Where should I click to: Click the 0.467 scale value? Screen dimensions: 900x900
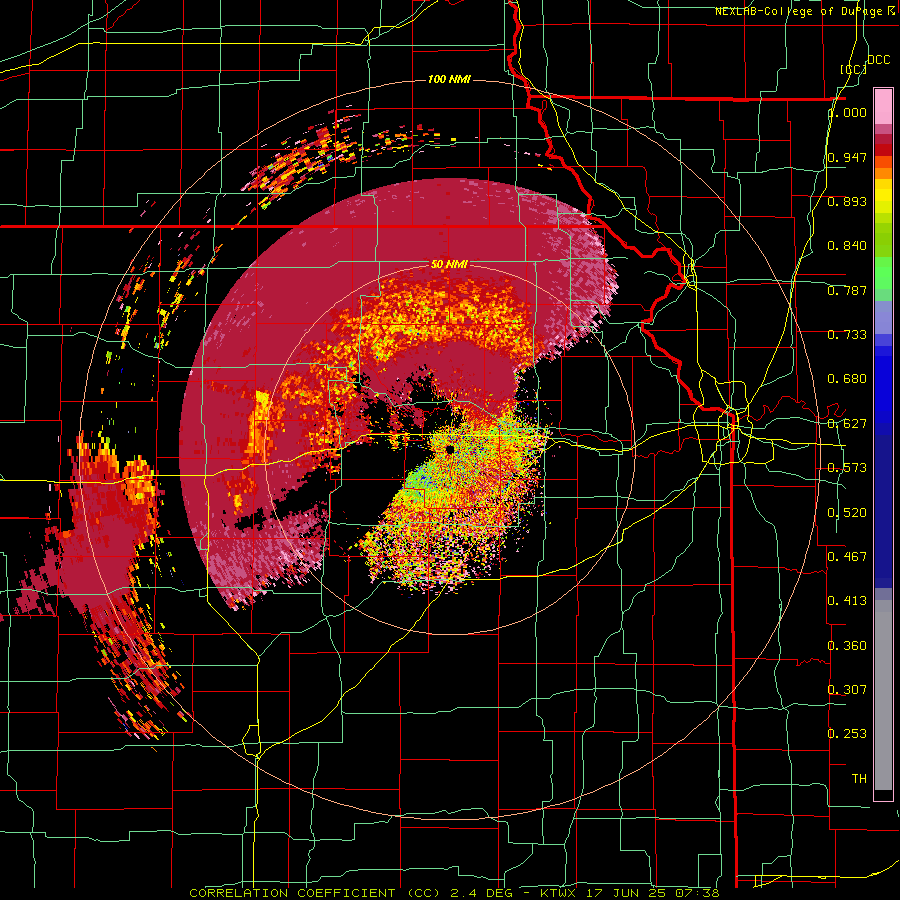(847, 557)
